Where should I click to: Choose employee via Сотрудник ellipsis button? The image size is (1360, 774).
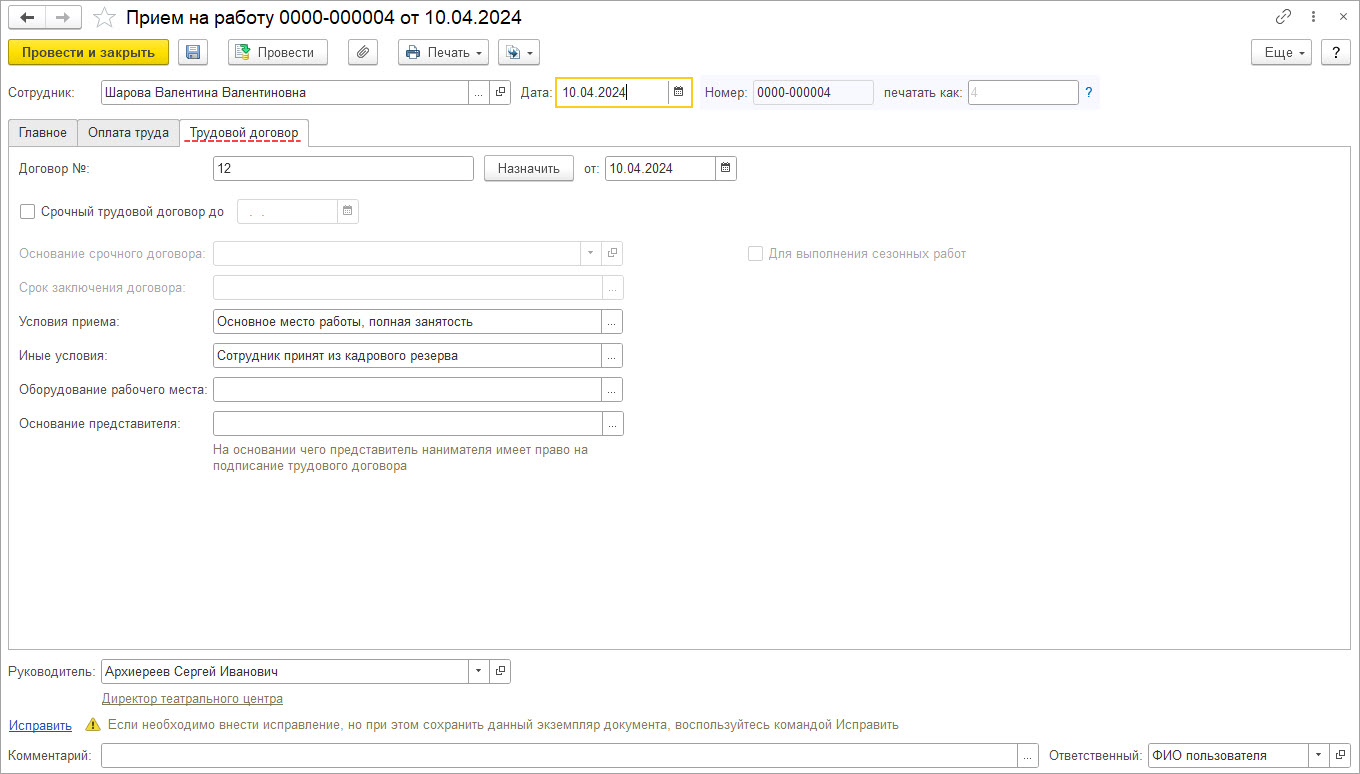coord(479,92)
